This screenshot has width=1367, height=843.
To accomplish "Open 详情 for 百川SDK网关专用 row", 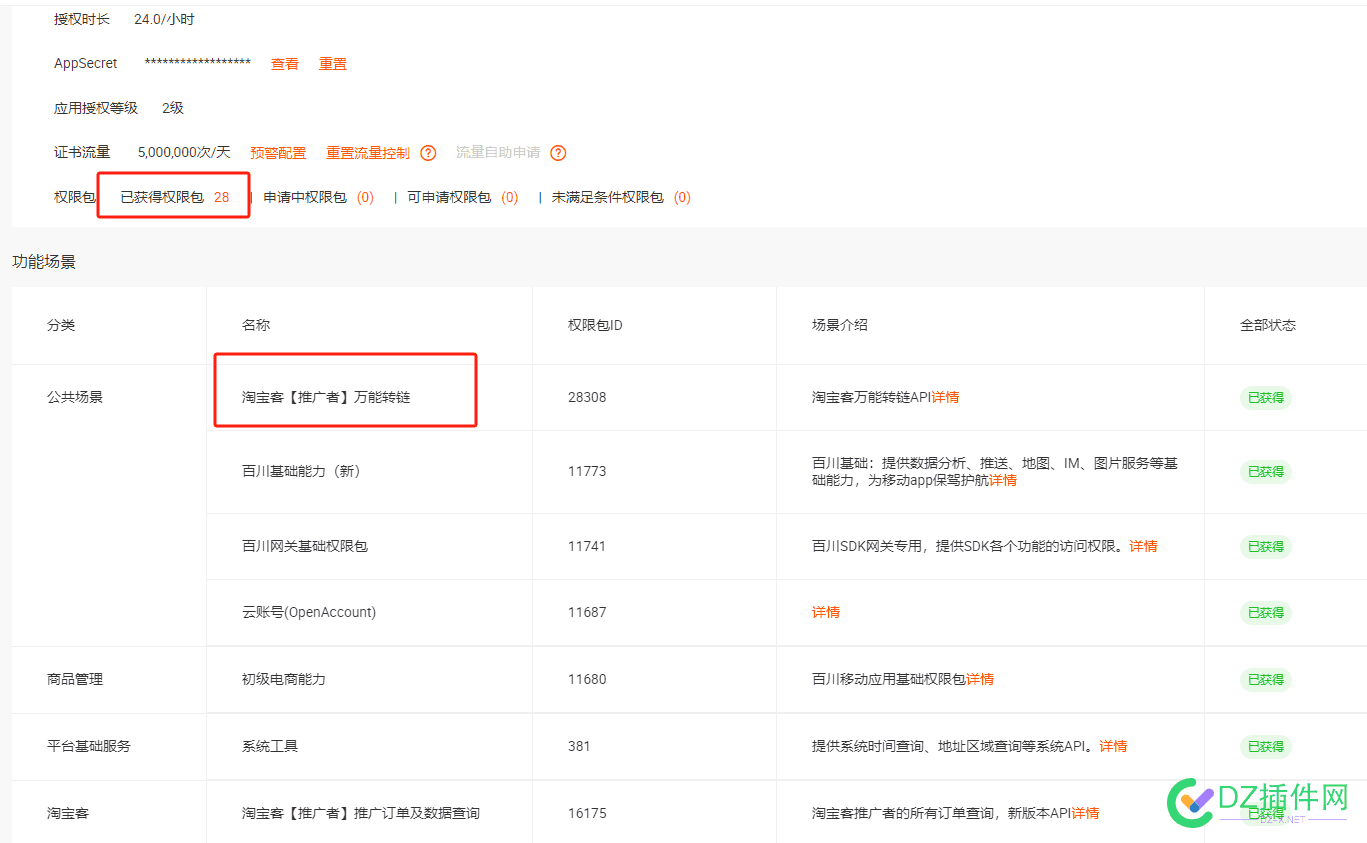I will point(1143,546).
